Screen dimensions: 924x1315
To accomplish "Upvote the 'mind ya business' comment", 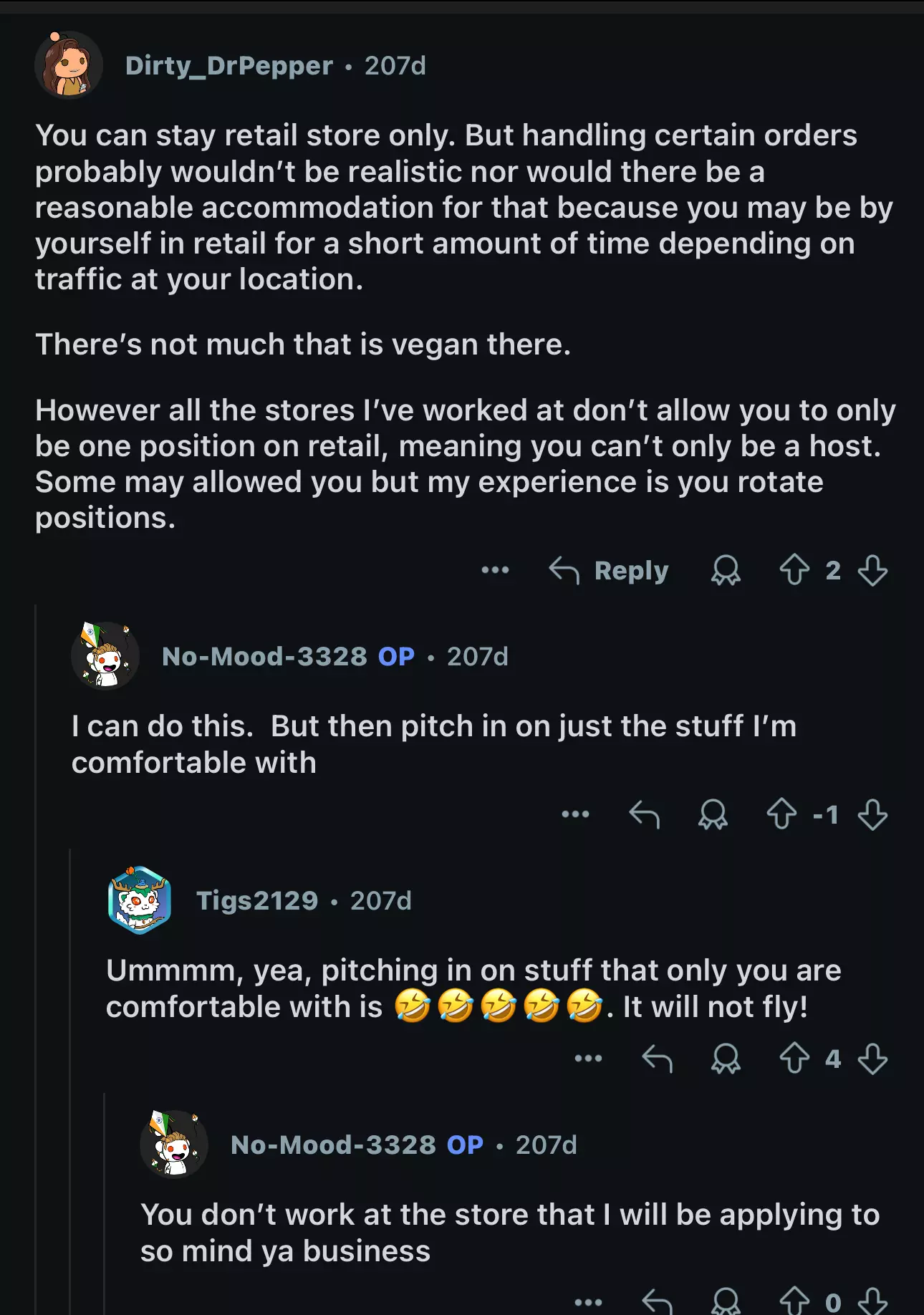I will (x=794, y=1301).
